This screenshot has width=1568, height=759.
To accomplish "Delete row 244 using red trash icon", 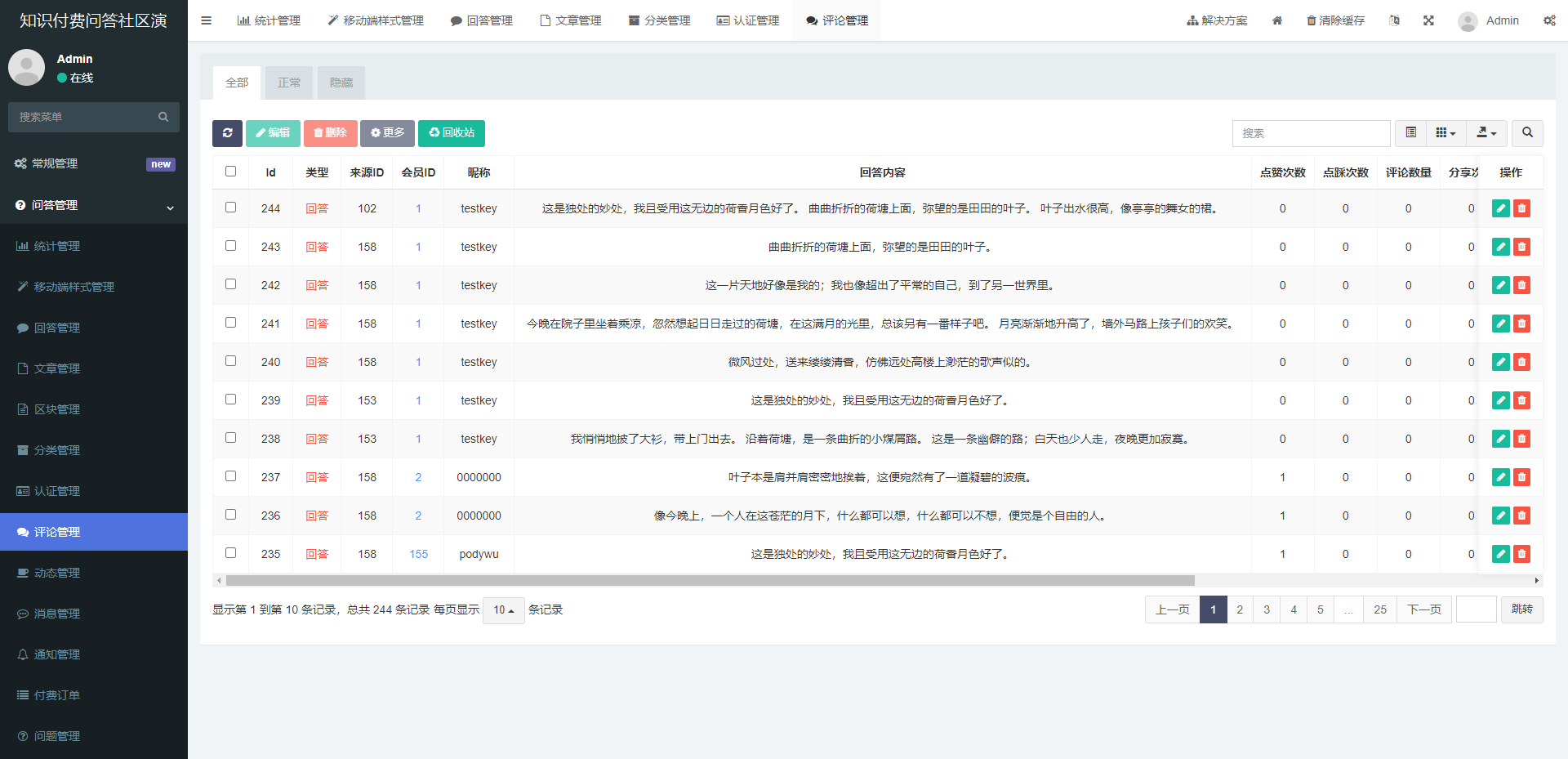I will pos(1521,208).
